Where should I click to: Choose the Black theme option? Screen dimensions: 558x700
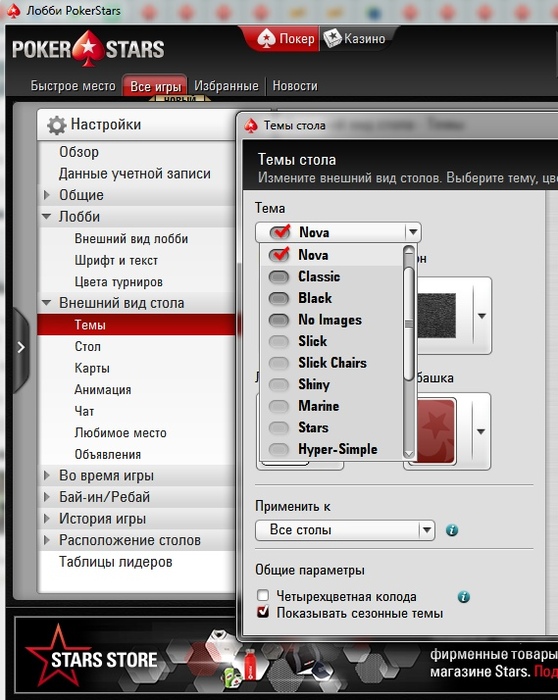point(331,298)
